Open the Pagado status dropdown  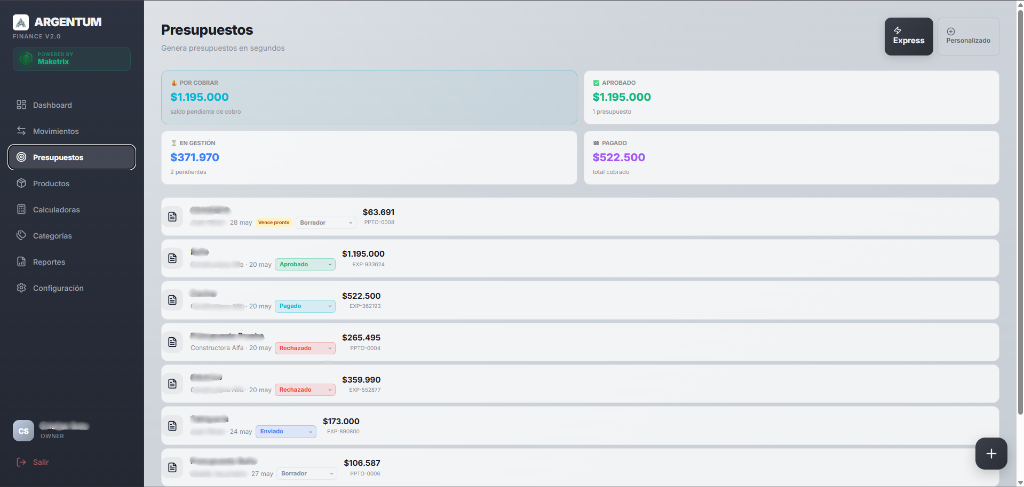[305, 306]
